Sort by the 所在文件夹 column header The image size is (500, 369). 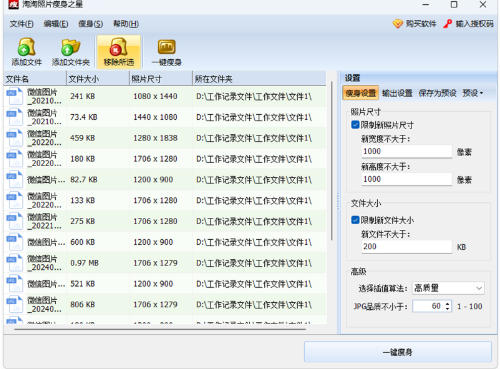click(259, 79)
